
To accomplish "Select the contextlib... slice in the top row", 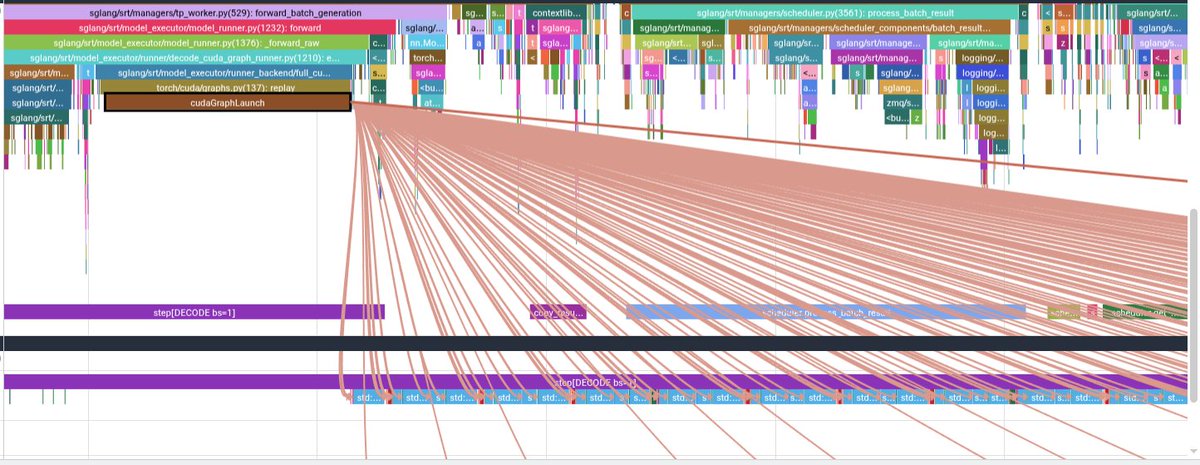I will pos(558,13).
